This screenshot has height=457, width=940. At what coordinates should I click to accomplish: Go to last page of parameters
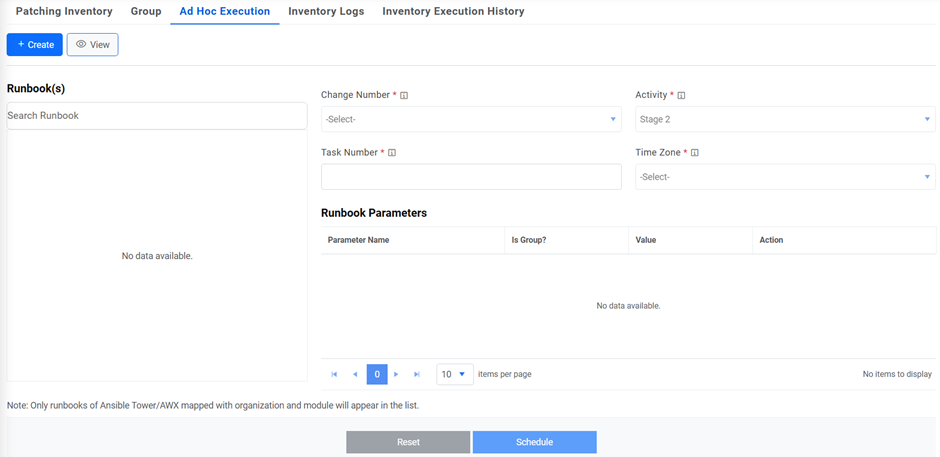[x=417, y=374]
